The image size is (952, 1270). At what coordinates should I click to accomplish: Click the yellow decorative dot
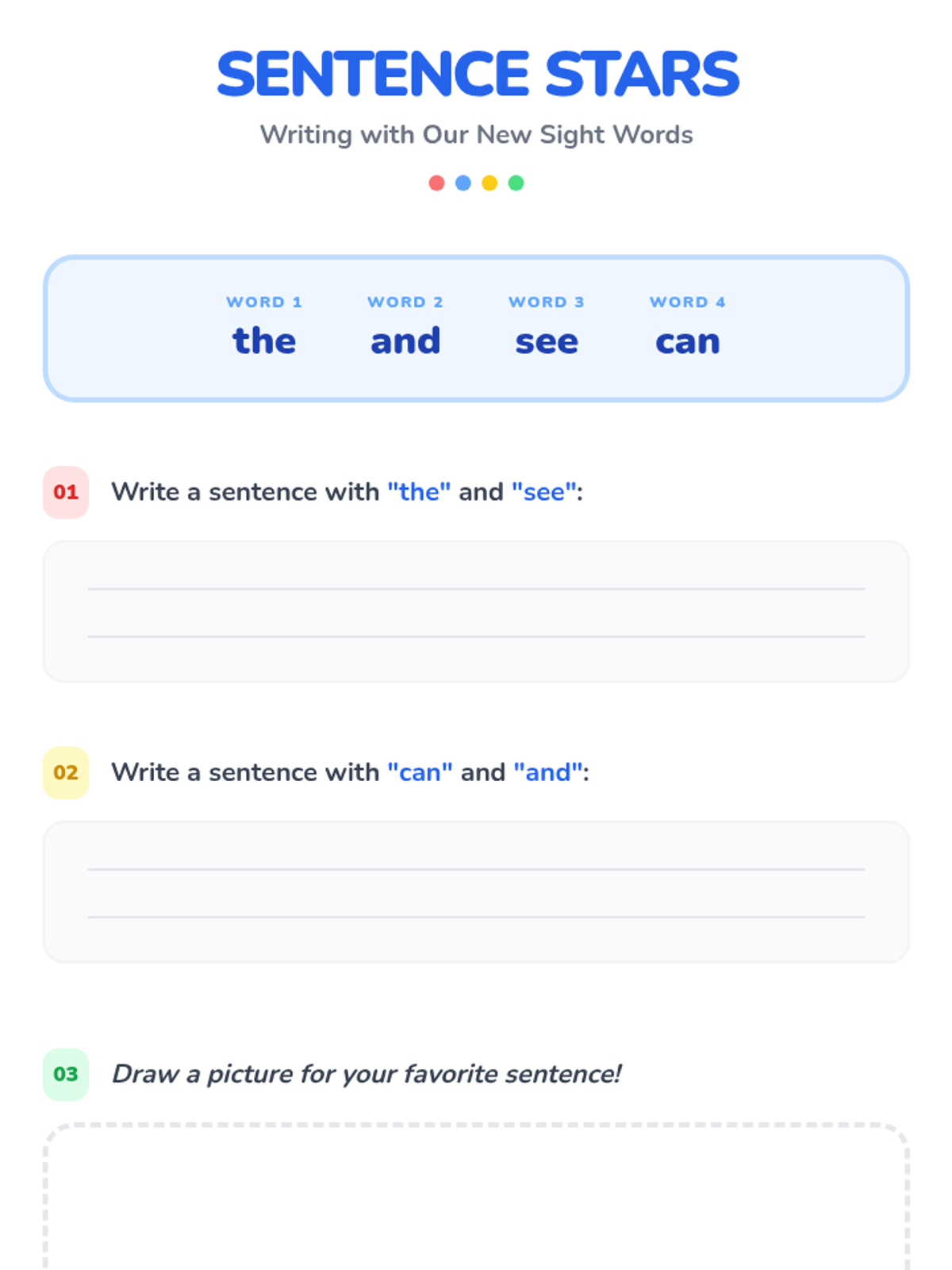click(489, 183)
